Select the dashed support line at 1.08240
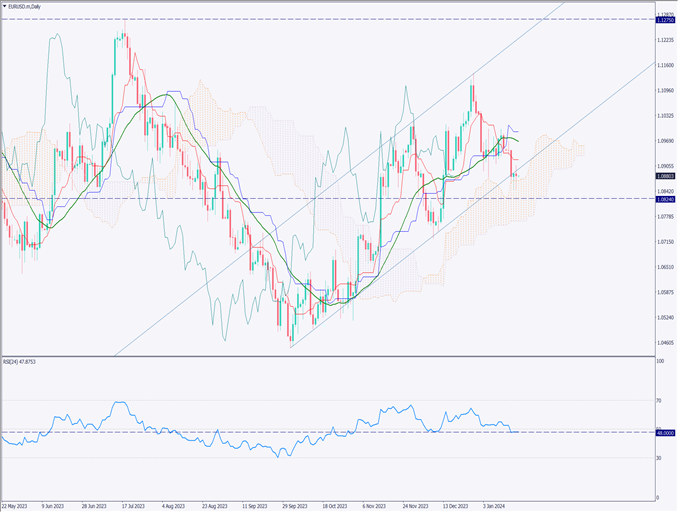Viewport: 678px width, 512px height. 300,199
